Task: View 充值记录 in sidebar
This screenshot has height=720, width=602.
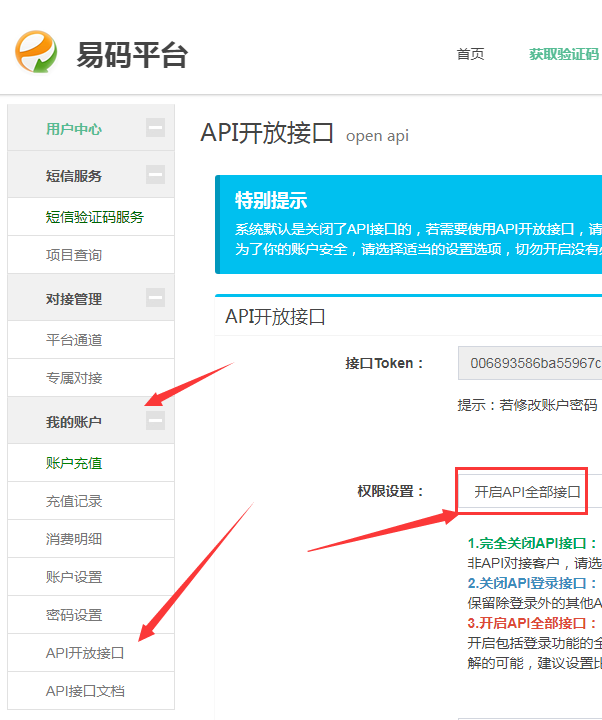Action: [x=74, y=501]
